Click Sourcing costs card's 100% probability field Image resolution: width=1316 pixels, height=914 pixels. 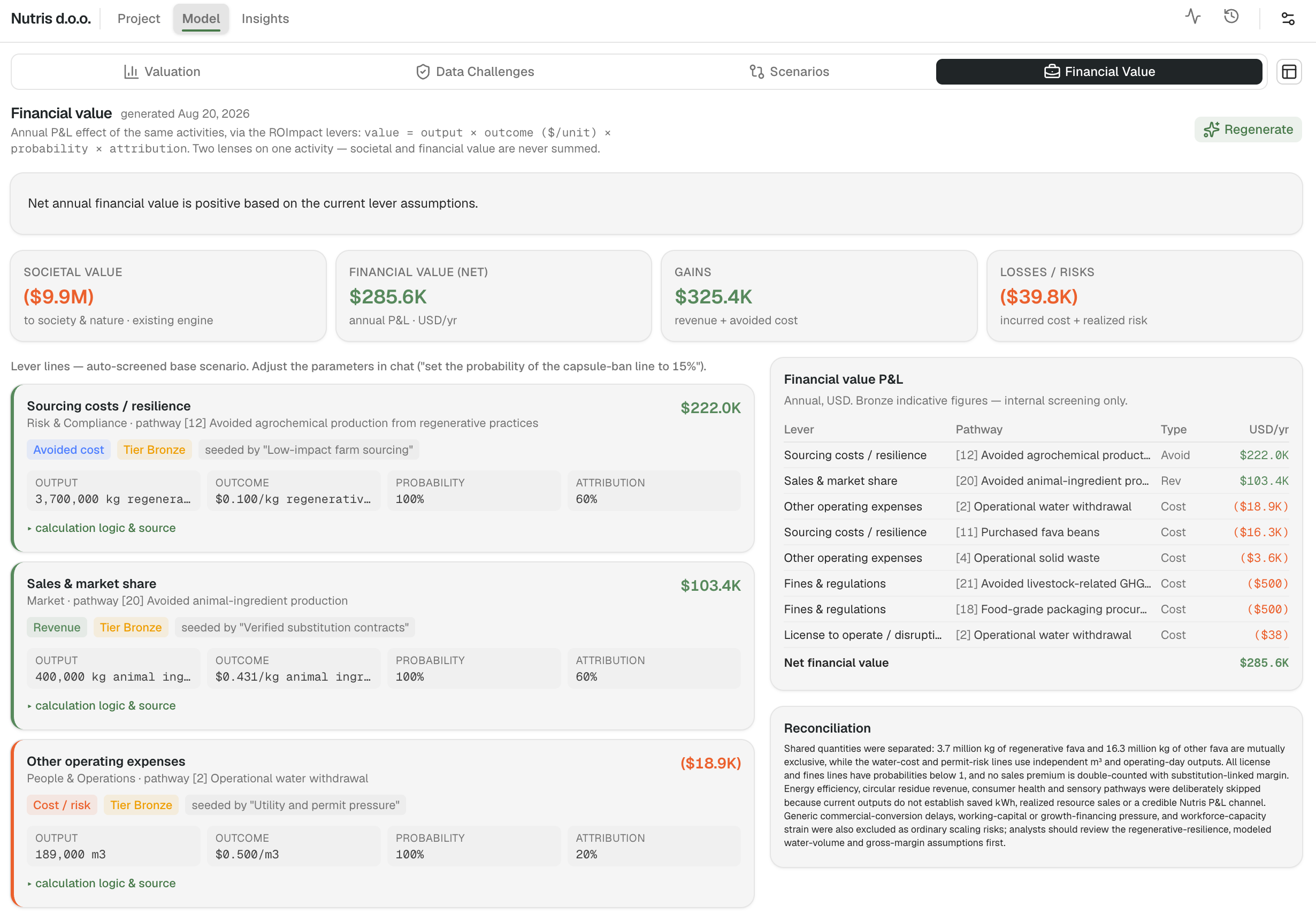(x=474, y=491)
